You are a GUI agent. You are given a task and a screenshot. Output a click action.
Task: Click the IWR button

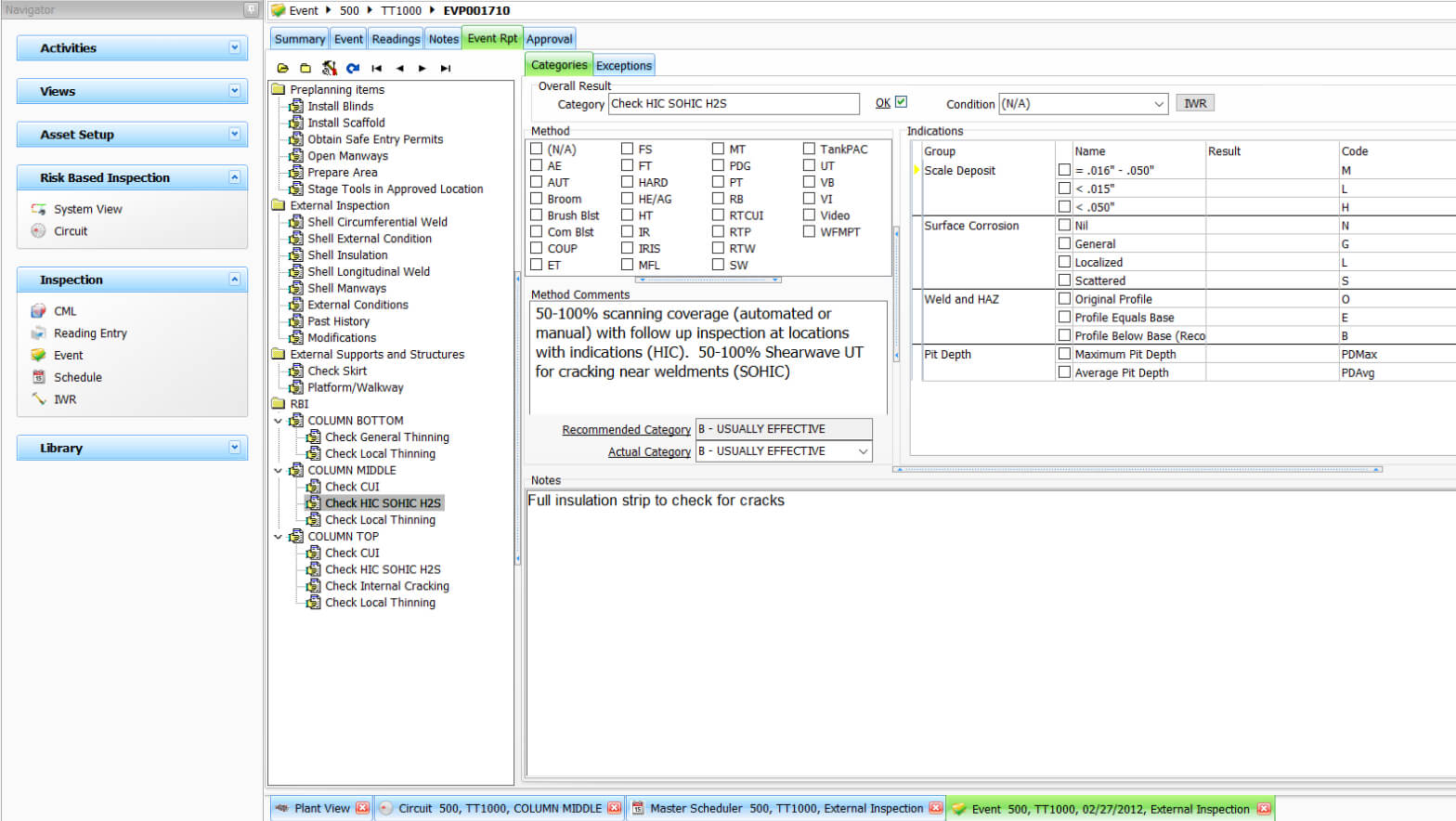click(x=1194, y=103)
